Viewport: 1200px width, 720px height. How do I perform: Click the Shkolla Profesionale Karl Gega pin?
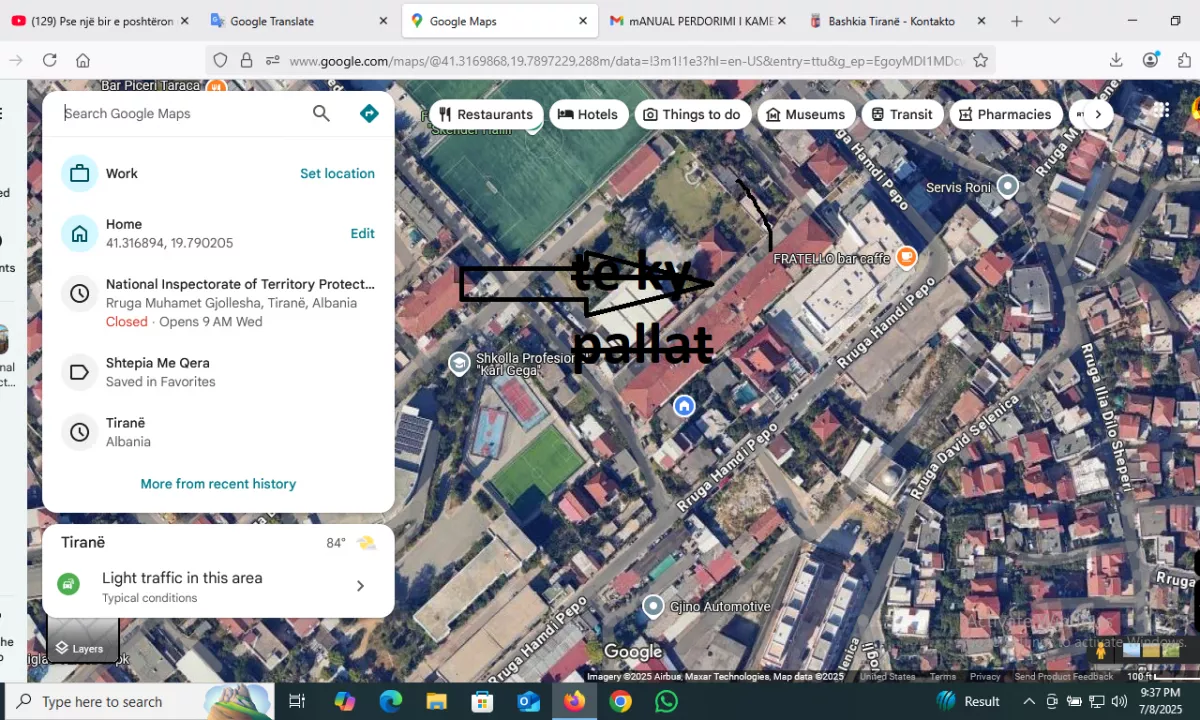click(x=459, y=362)
